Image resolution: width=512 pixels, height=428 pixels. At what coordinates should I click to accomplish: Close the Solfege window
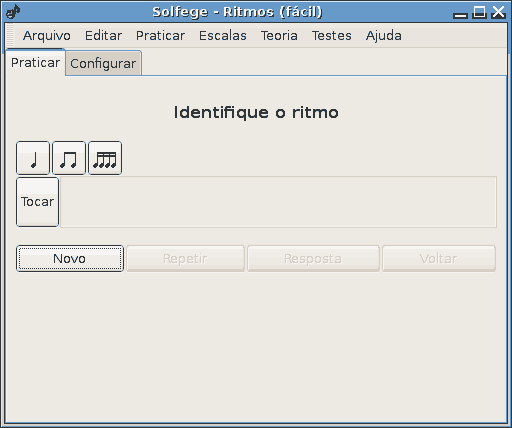499,12
